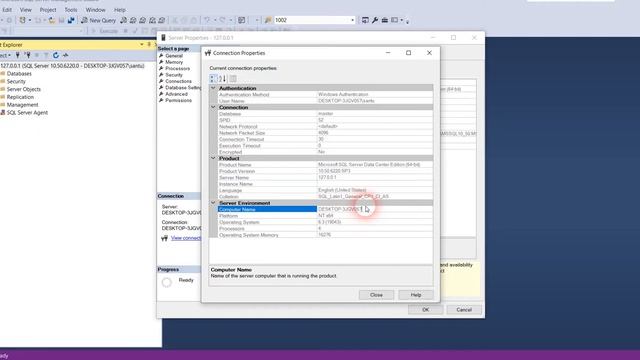Select the Operating System Memory property row
The width and height of the screenshot is (640, 360).
[325, 235]
